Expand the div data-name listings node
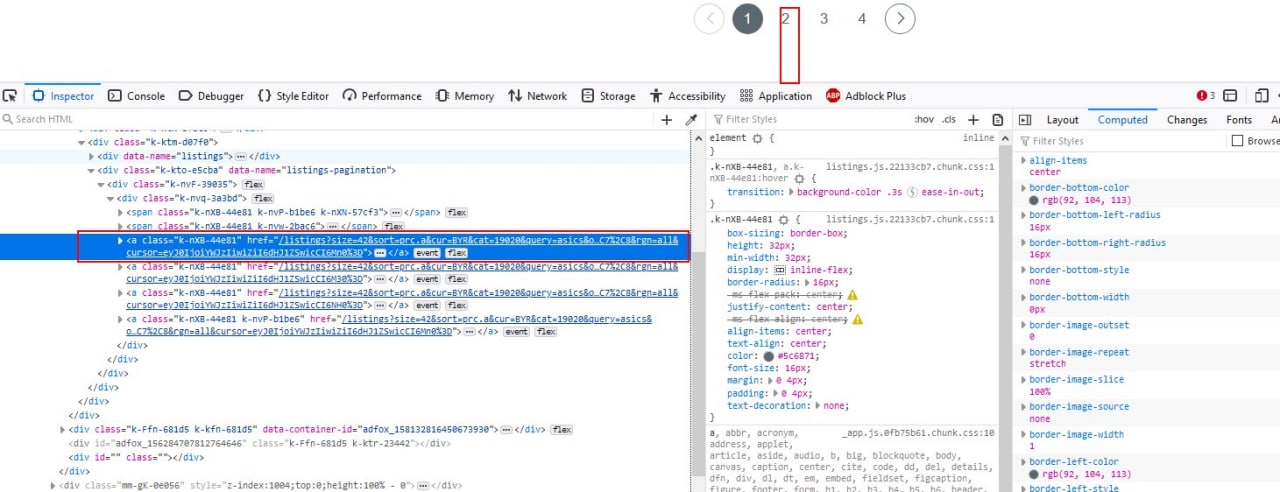 tap(92, 156)
